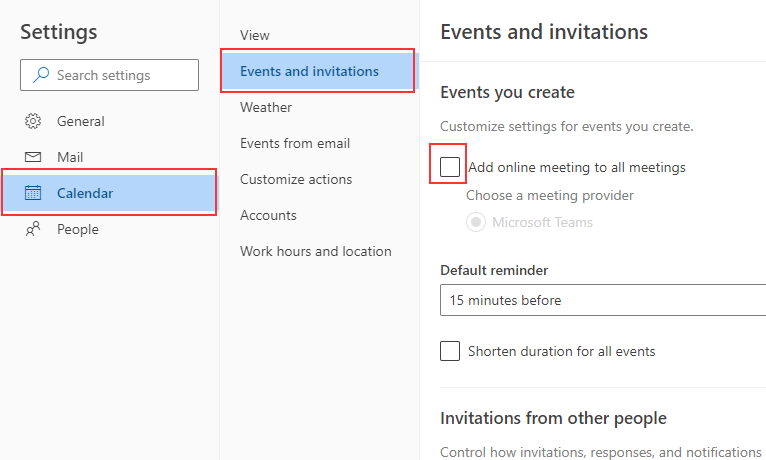This screenshot has width=766, height=460.
Task: Open Accounts calendar settings
Action: [268, 215]
